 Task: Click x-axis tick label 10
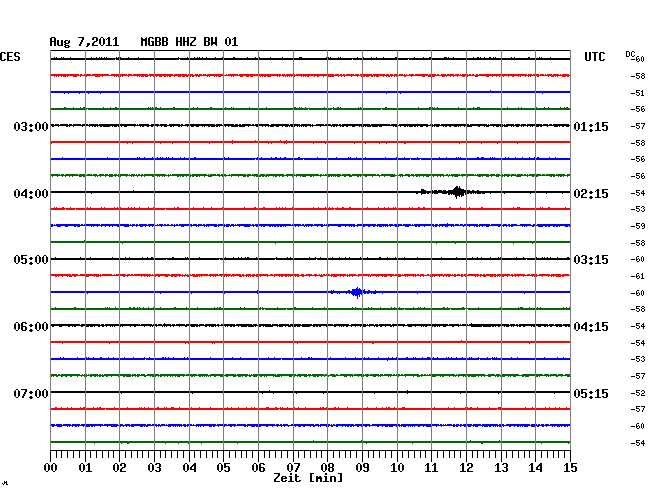[397, 467]
